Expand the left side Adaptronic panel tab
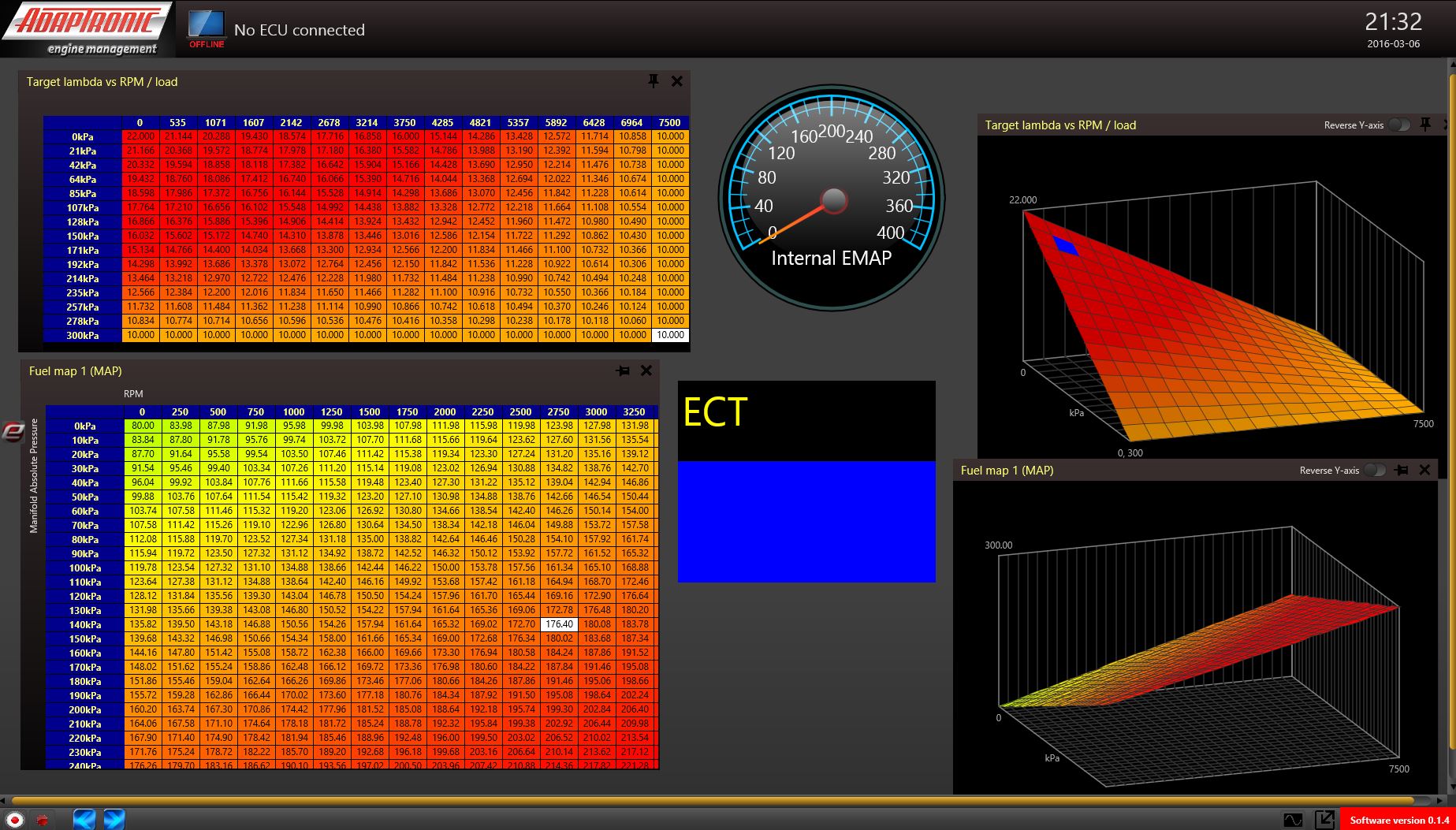The image size is (1456, 830). click(x=12, y=432)
